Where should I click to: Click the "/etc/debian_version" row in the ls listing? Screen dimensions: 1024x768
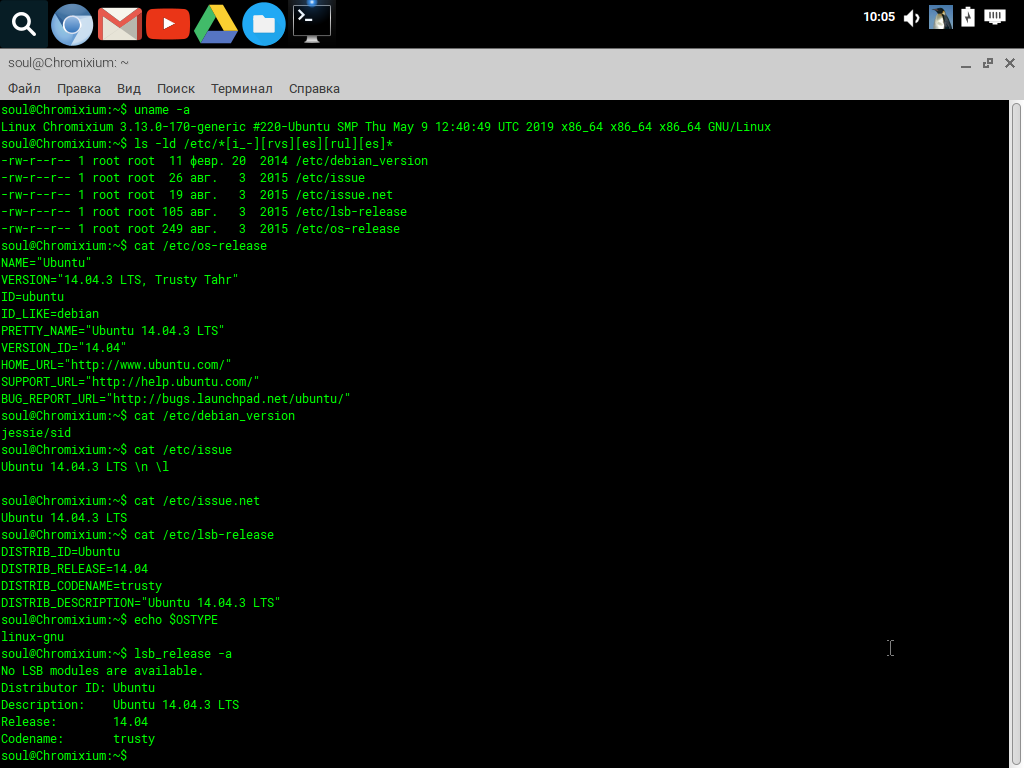point(214,161)
